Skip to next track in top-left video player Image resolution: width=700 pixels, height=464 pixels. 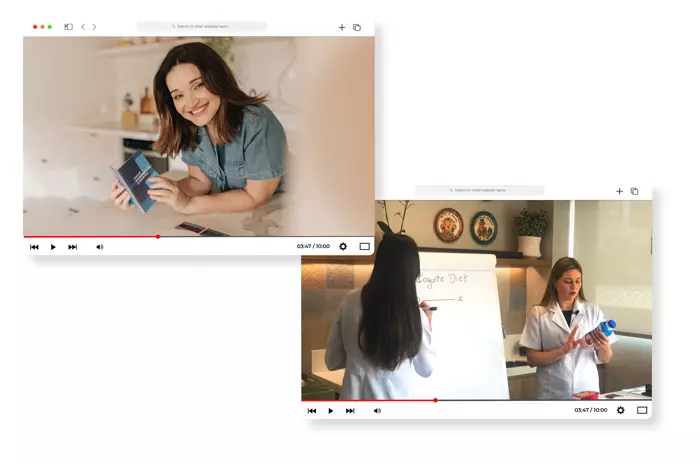pos(72,247)
